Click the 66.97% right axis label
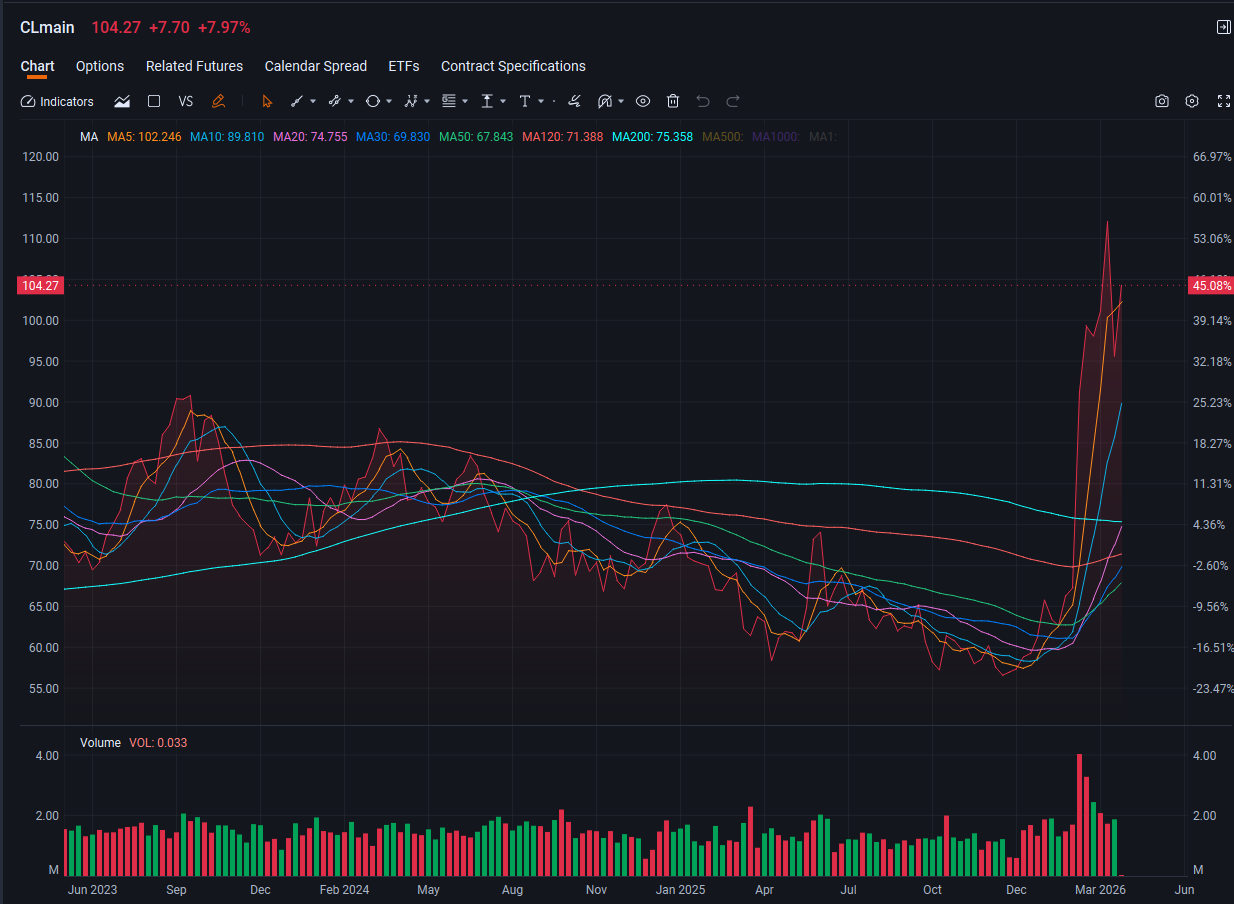The height and width of the screenshot is (904, 1234). click(x=1212, y=157)
